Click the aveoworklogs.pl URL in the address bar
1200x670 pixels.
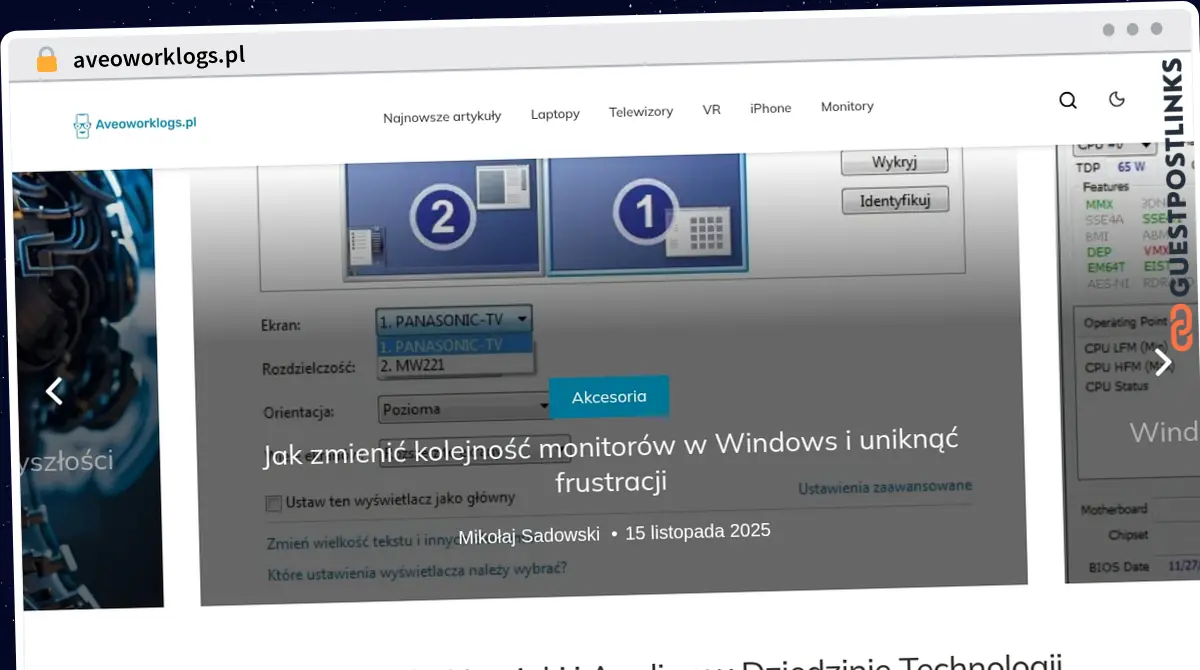tap(159, 57)
